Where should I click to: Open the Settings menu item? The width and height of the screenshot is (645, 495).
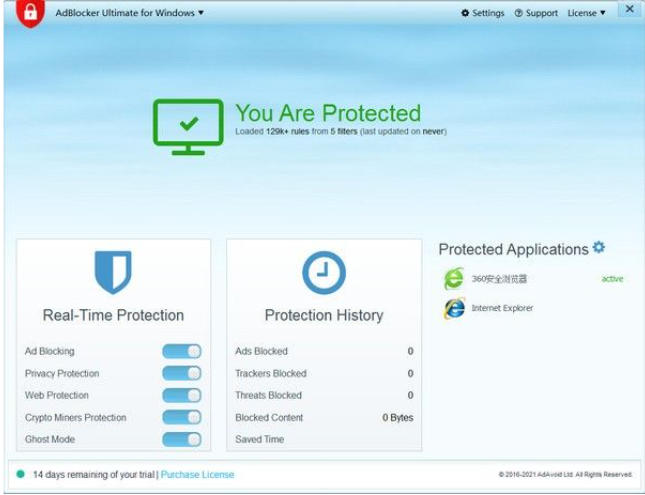coord(483,14)
